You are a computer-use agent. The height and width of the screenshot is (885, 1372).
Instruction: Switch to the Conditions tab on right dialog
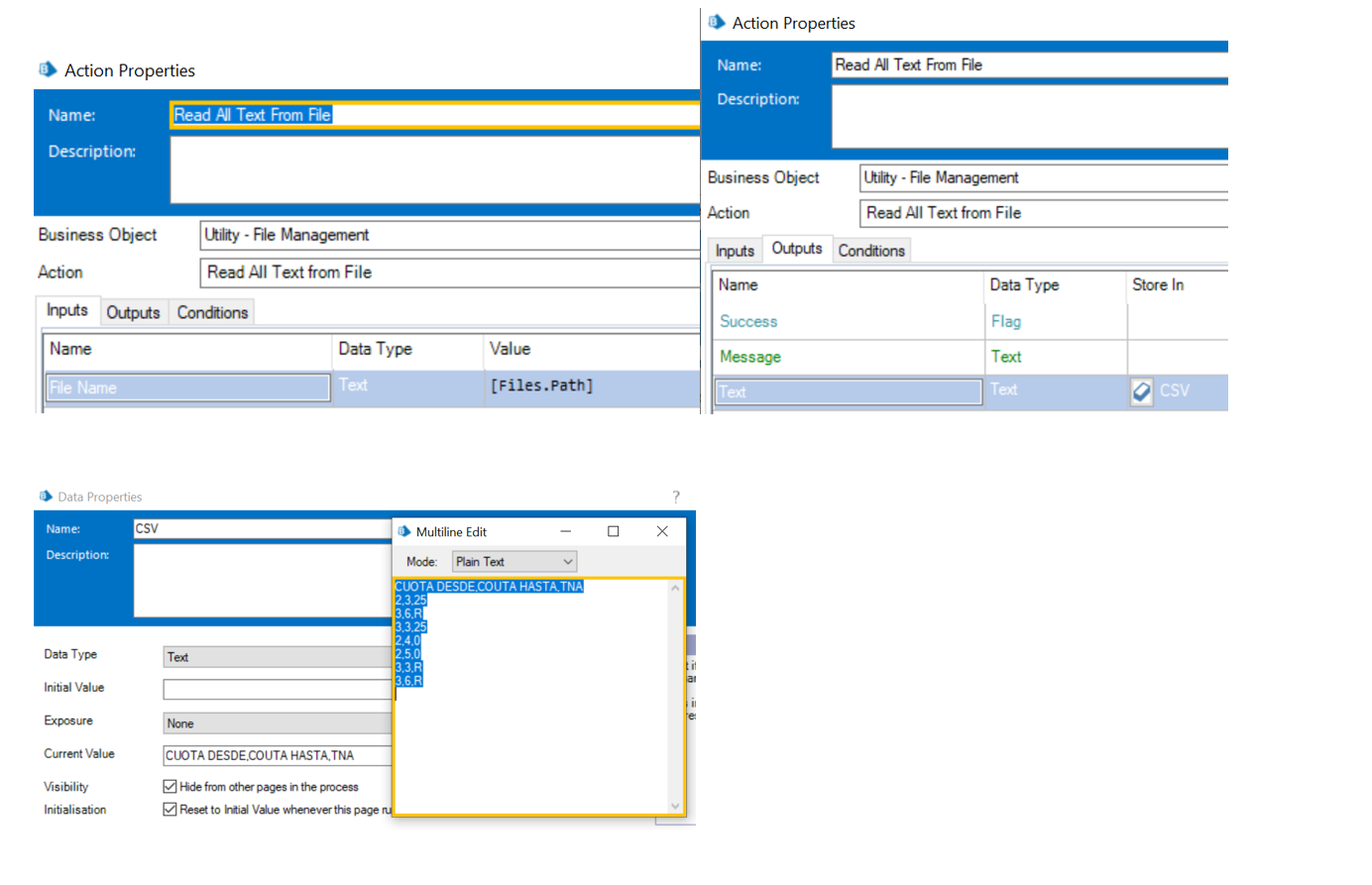click(870, 250)
